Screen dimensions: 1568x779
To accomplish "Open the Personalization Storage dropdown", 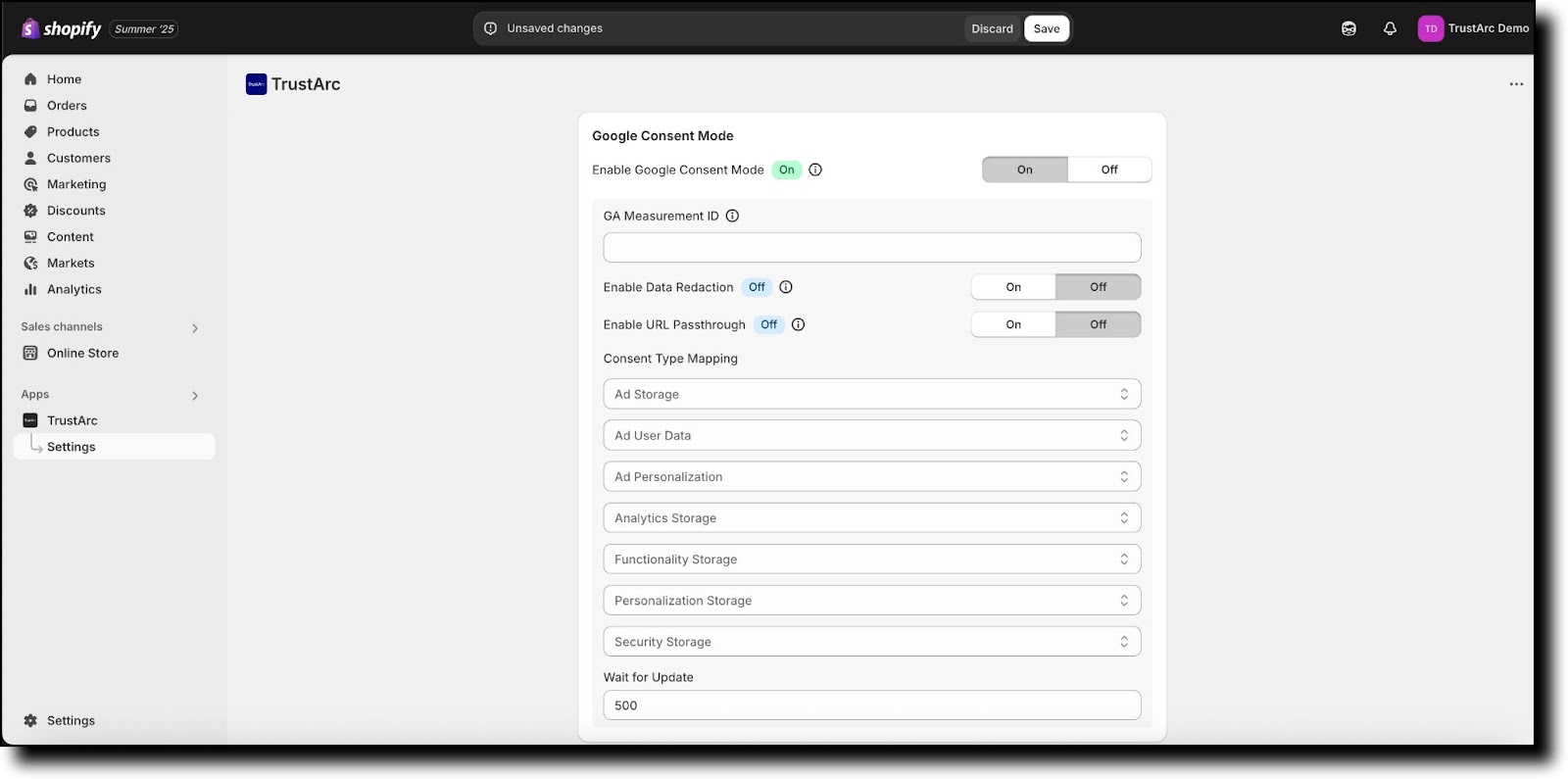I will 872,600.
